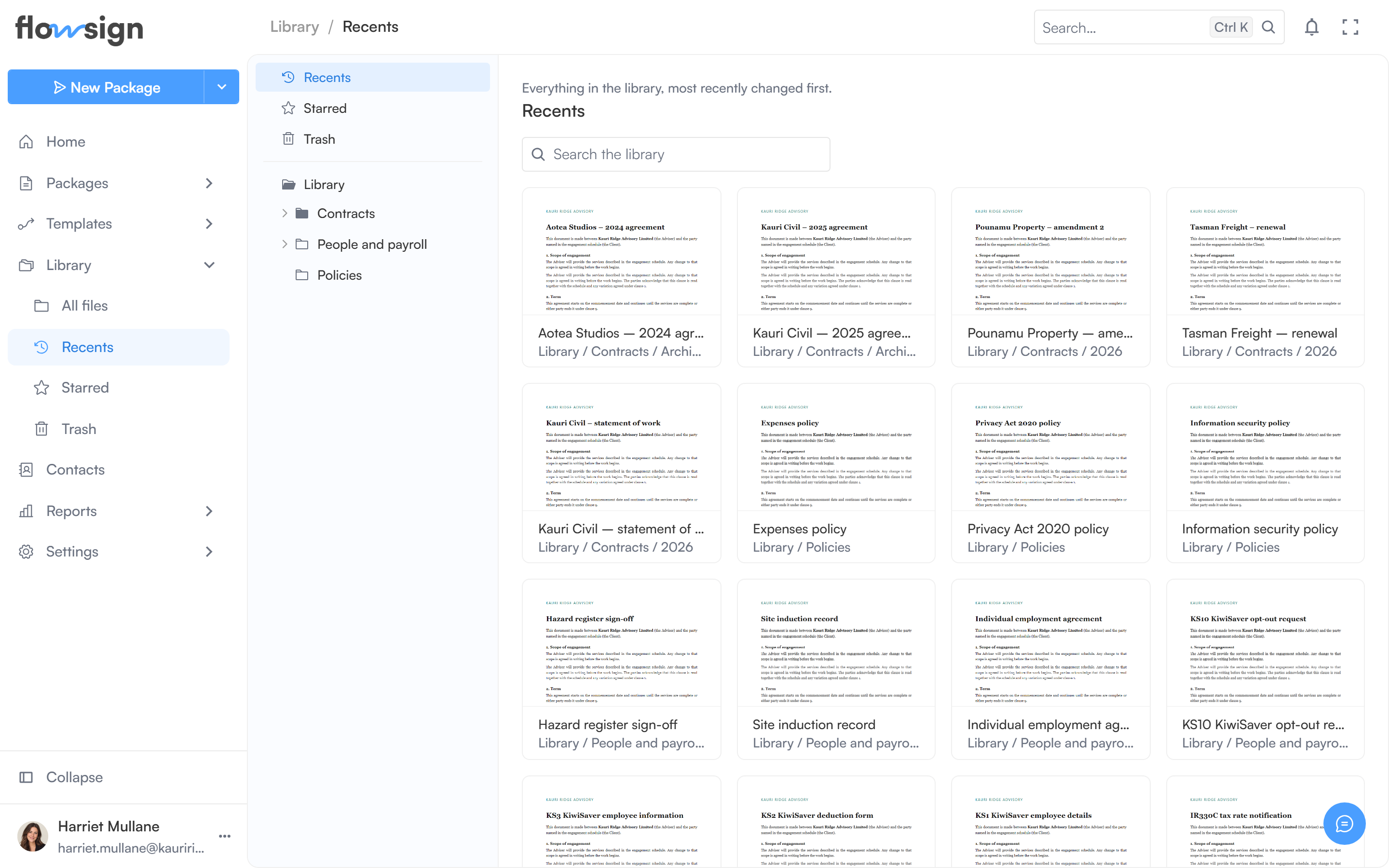Click the Packages document icon
1389x868 pixels.
(x=26, y=183)
